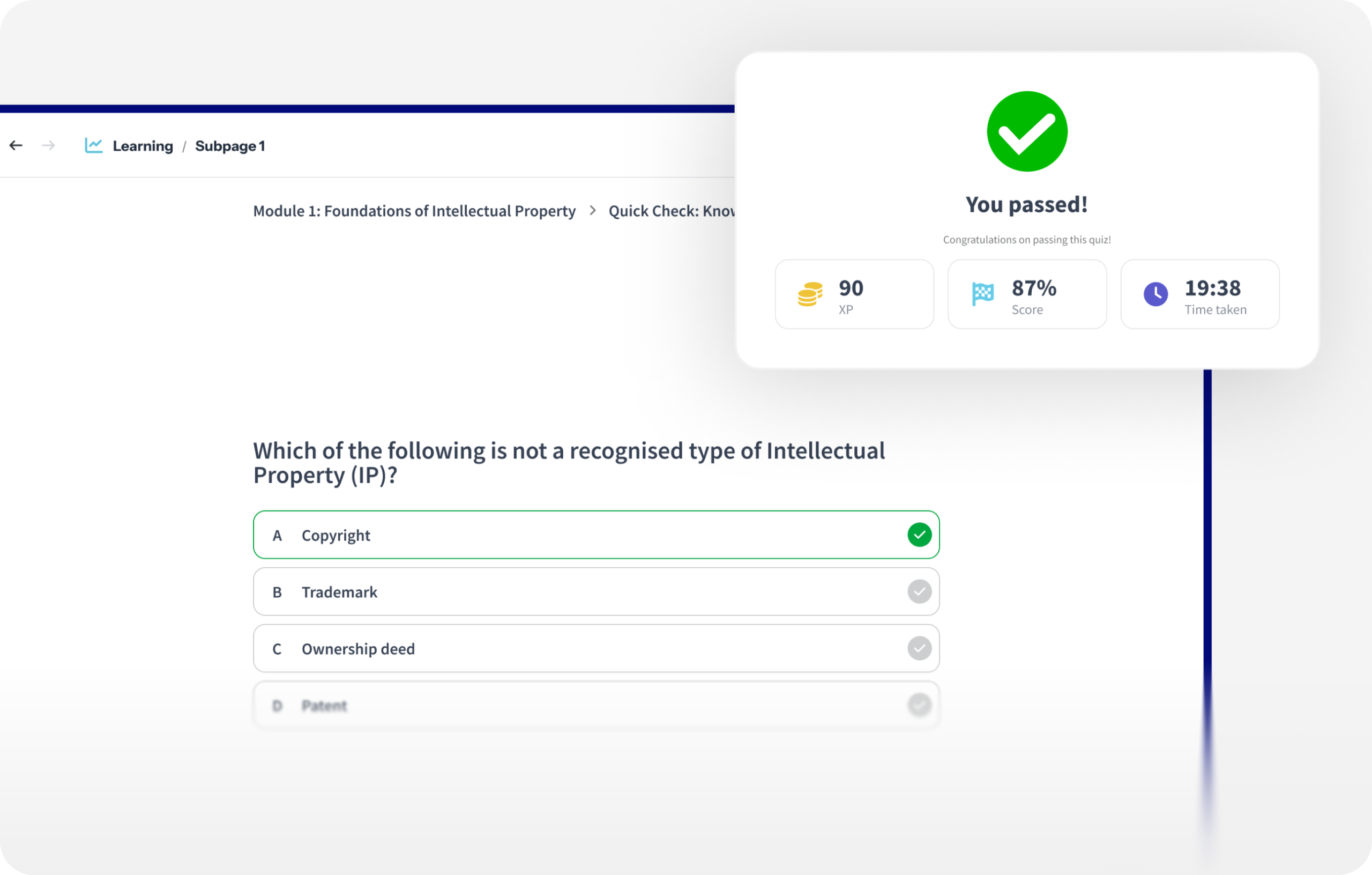Click the Learning chart icon

(93, 146)
